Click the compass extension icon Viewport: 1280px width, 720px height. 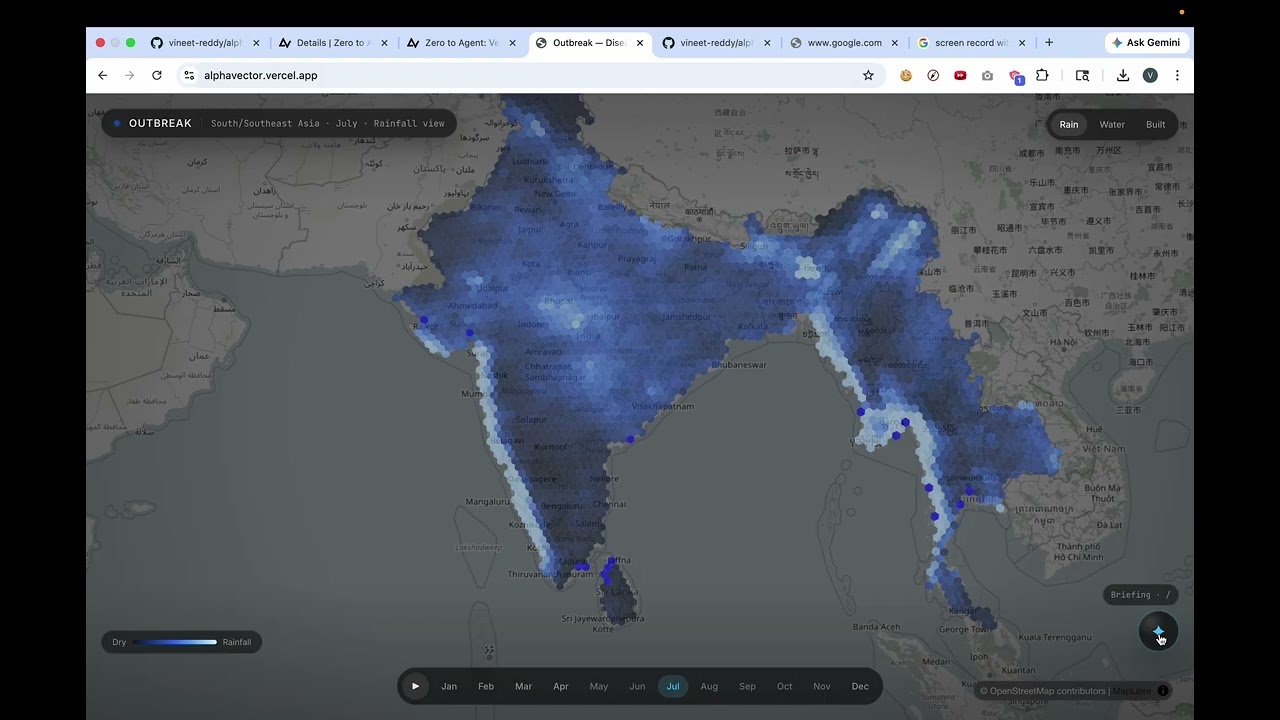pos(933,75)
